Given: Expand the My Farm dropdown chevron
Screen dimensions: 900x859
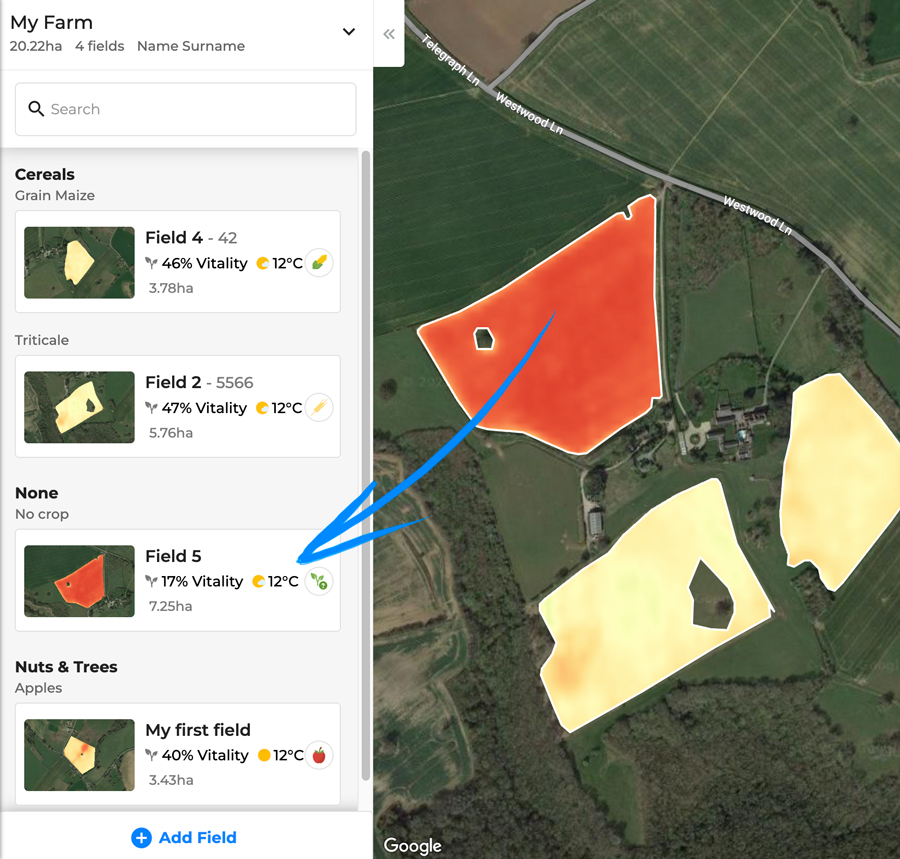Looking at the screenshot, I should pos(348,31).
